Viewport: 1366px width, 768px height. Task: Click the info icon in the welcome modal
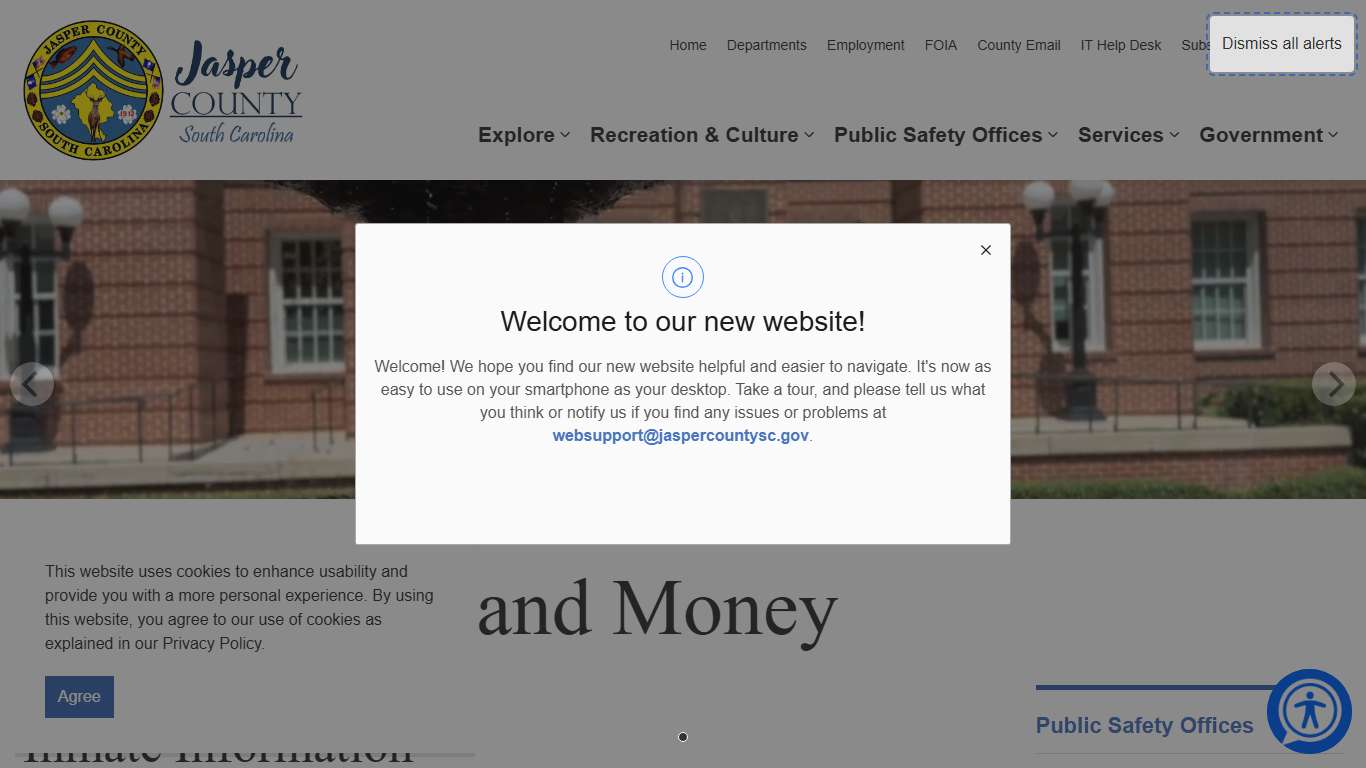pyautogui.click(x=683, y=277)
